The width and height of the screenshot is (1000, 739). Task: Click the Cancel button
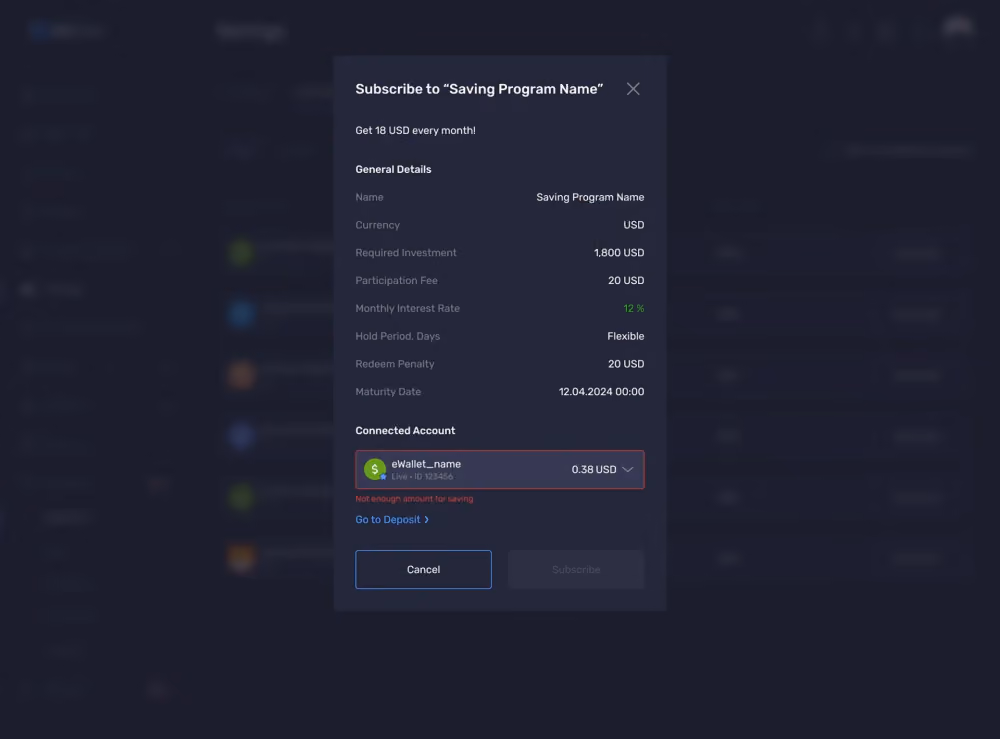point(423,569)
